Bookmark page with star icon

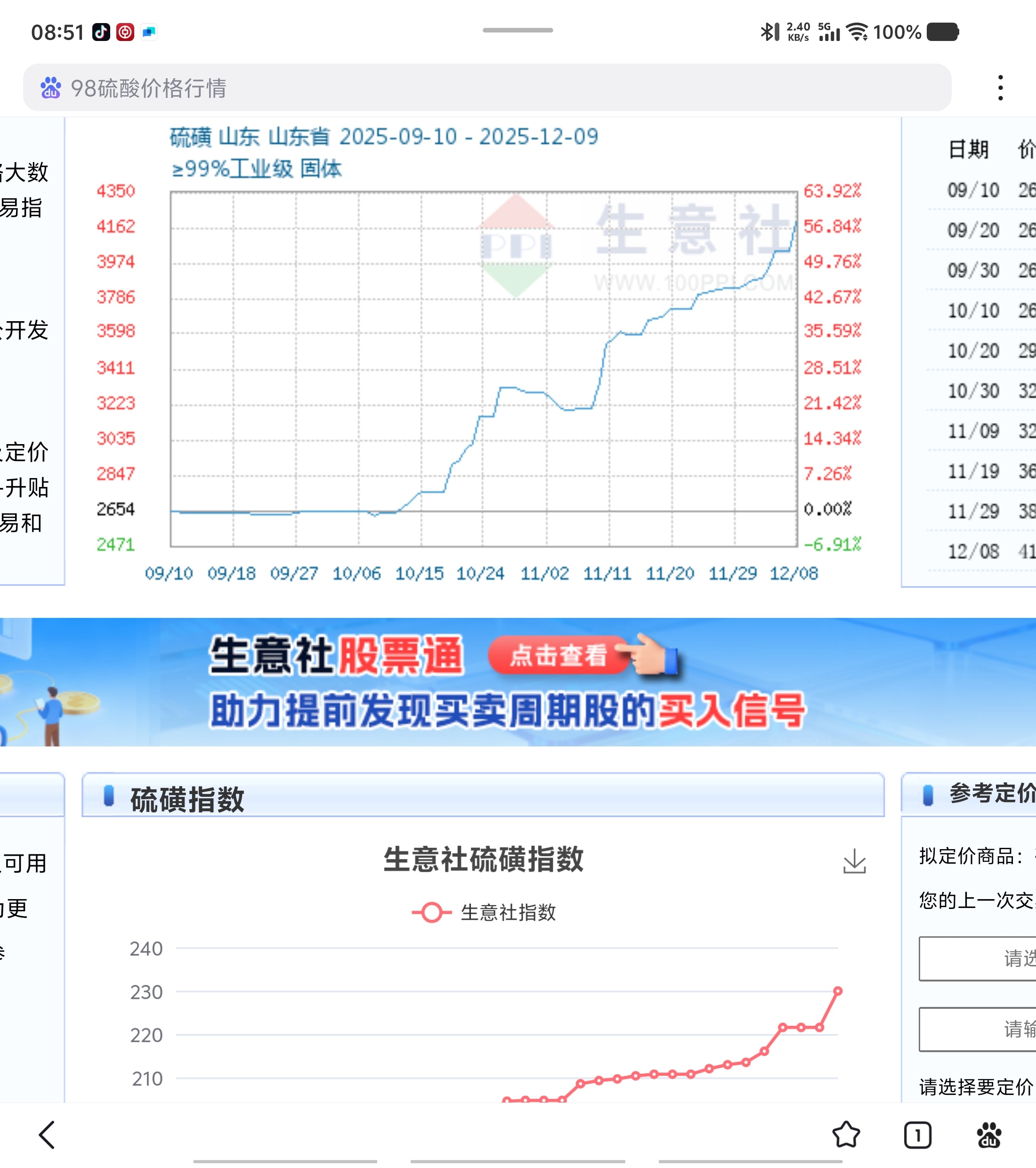point(846,1135)
